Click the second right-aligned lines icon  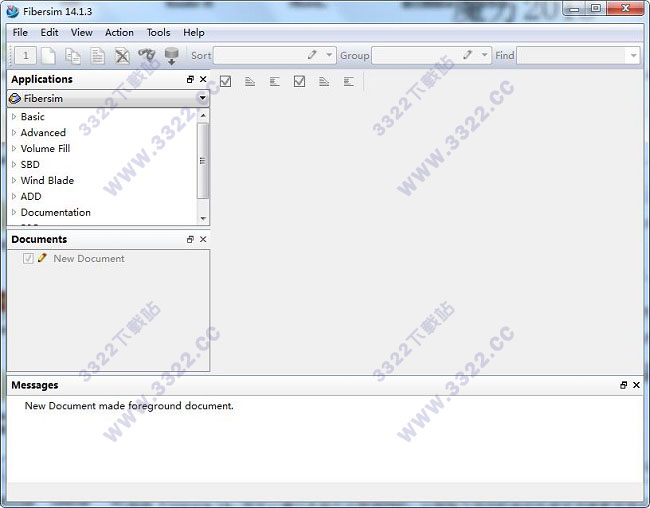pyautogui.click(x=324, y=81)
